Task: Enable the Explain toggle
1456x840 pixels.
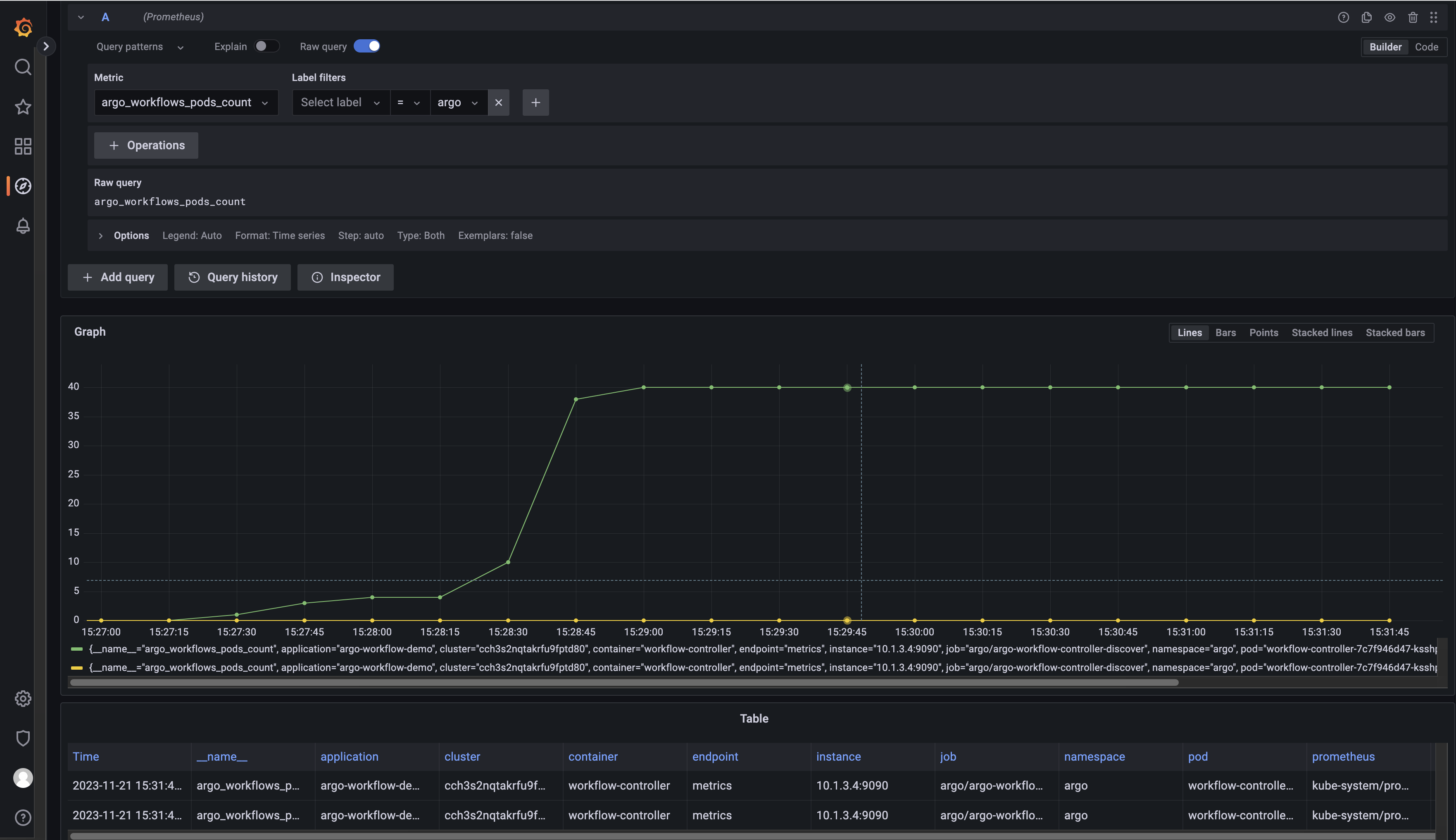Action: [x=266, y=46]
